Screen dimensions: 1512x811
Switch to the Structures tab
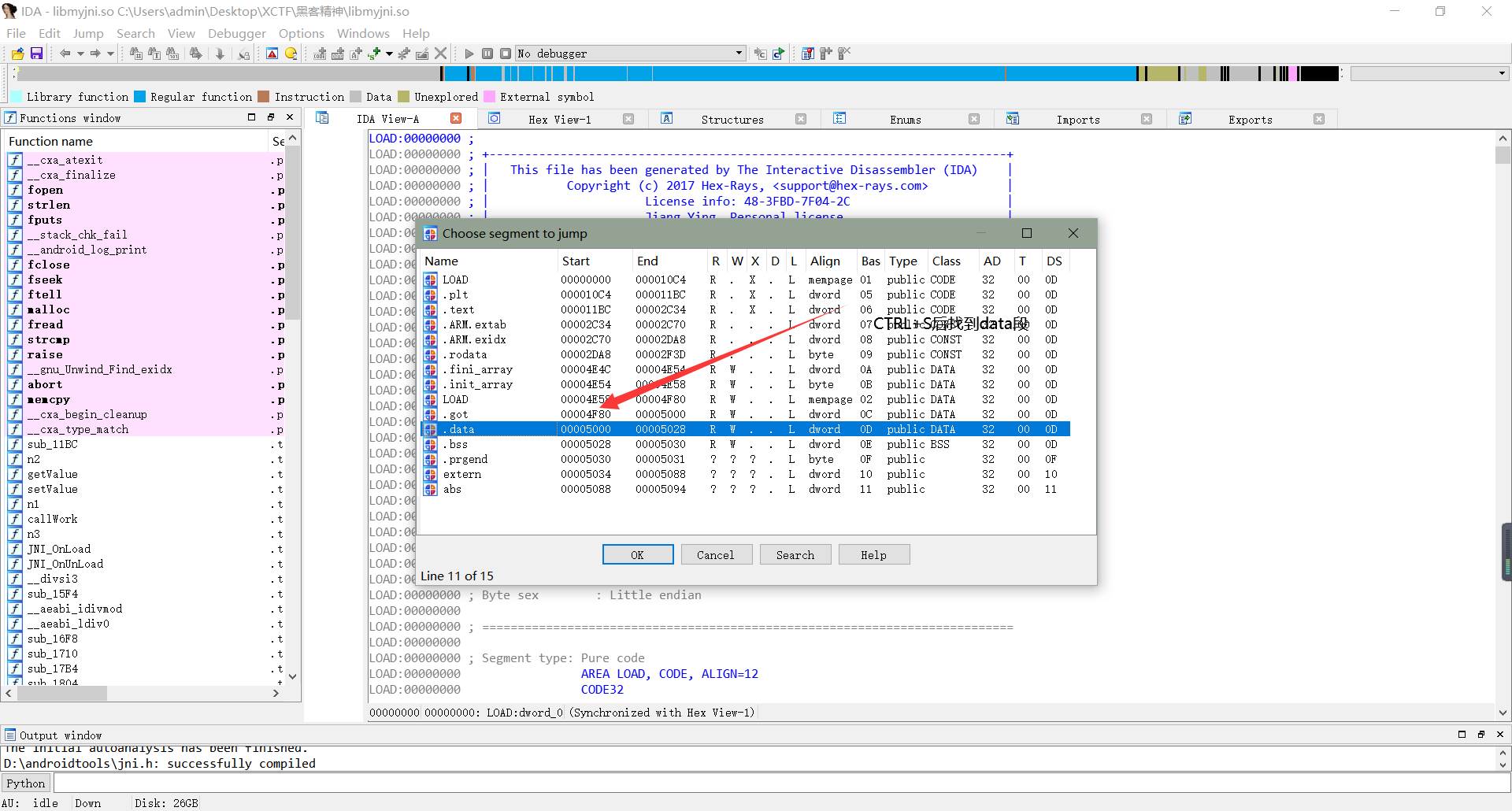732,120
